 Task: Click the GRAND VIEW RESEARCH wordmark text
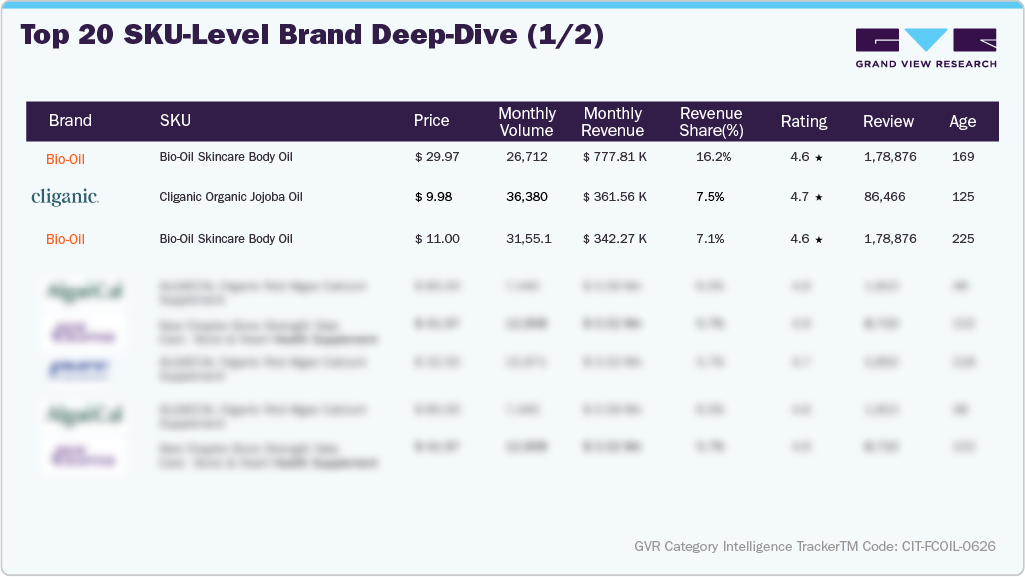pyautogui.click(x=926, y=64)
